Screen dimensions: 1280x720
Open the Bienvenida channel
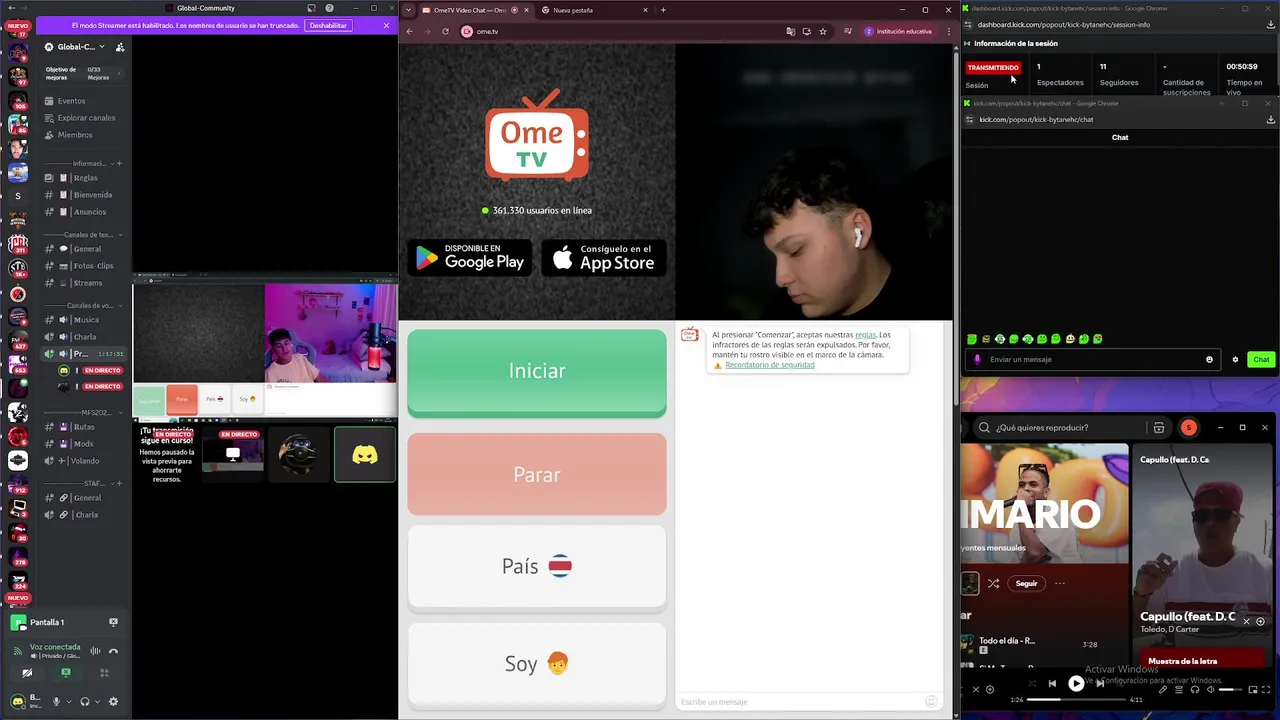92,195
